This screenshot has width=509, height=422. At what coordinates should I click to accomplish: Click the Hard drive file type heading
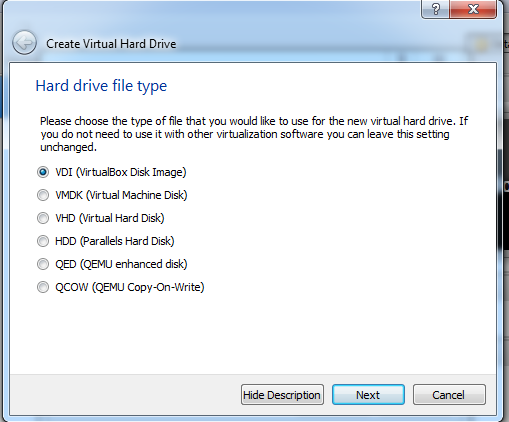click(x=101, y=86)
